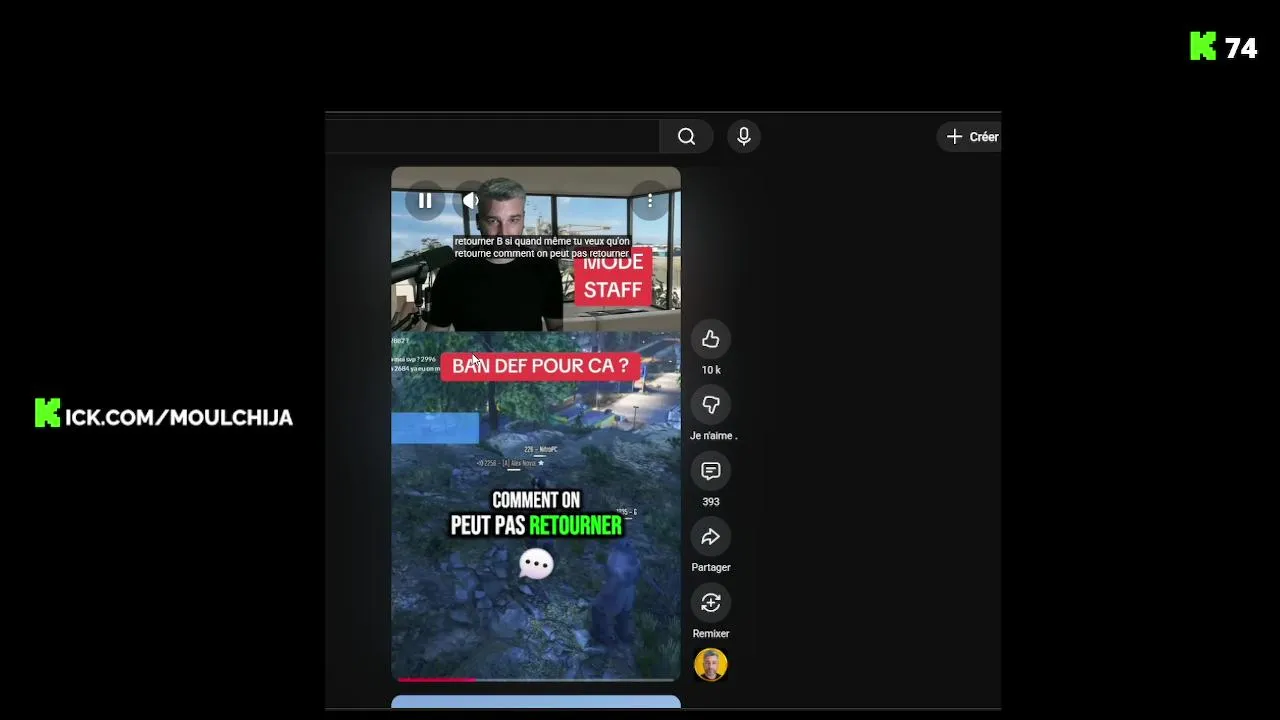
Task: Click the 'Je n'aime' label text
Action: click(x=713, y=436)
